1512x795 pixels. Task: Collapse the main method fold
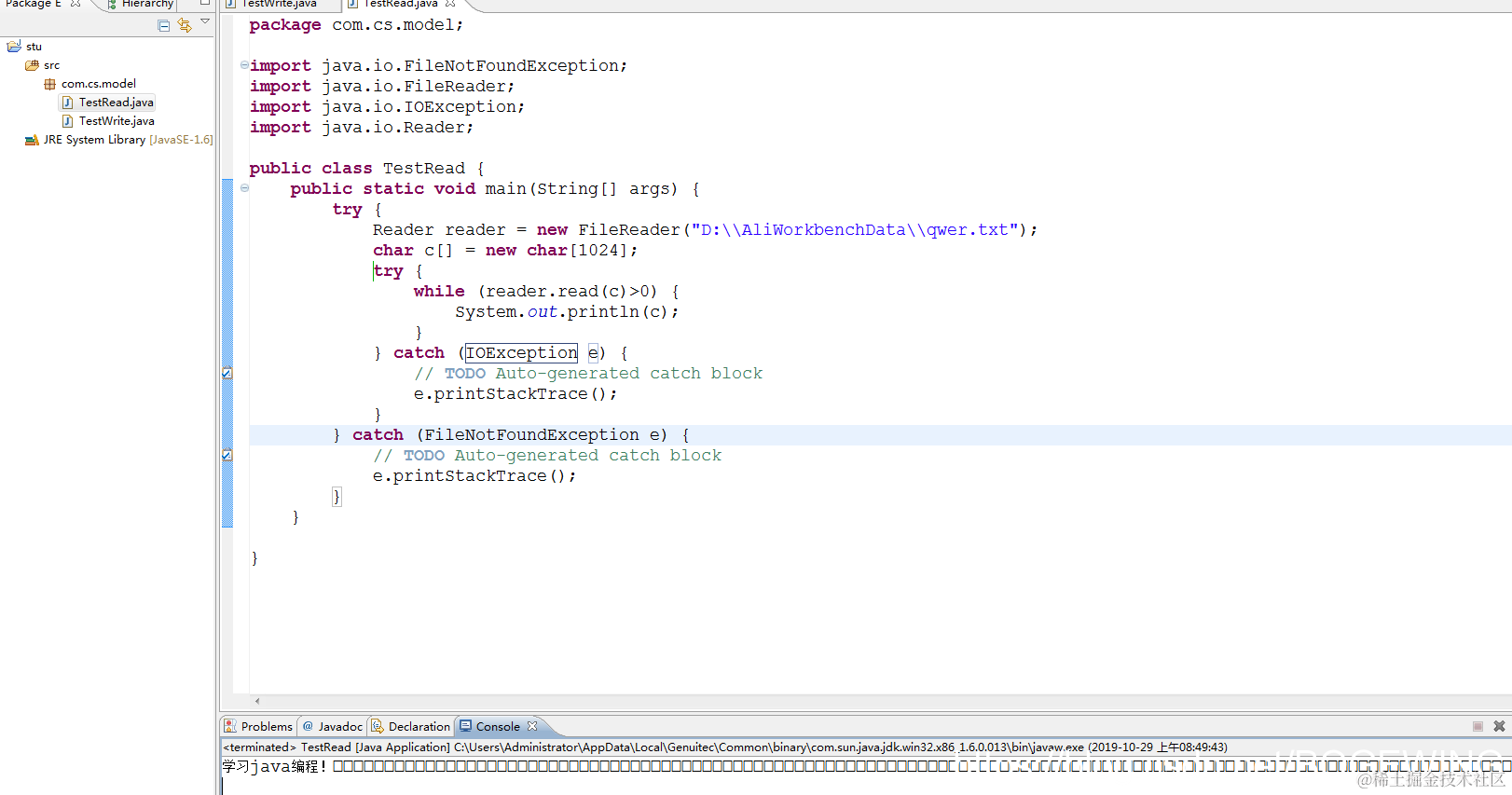(244, 188)
